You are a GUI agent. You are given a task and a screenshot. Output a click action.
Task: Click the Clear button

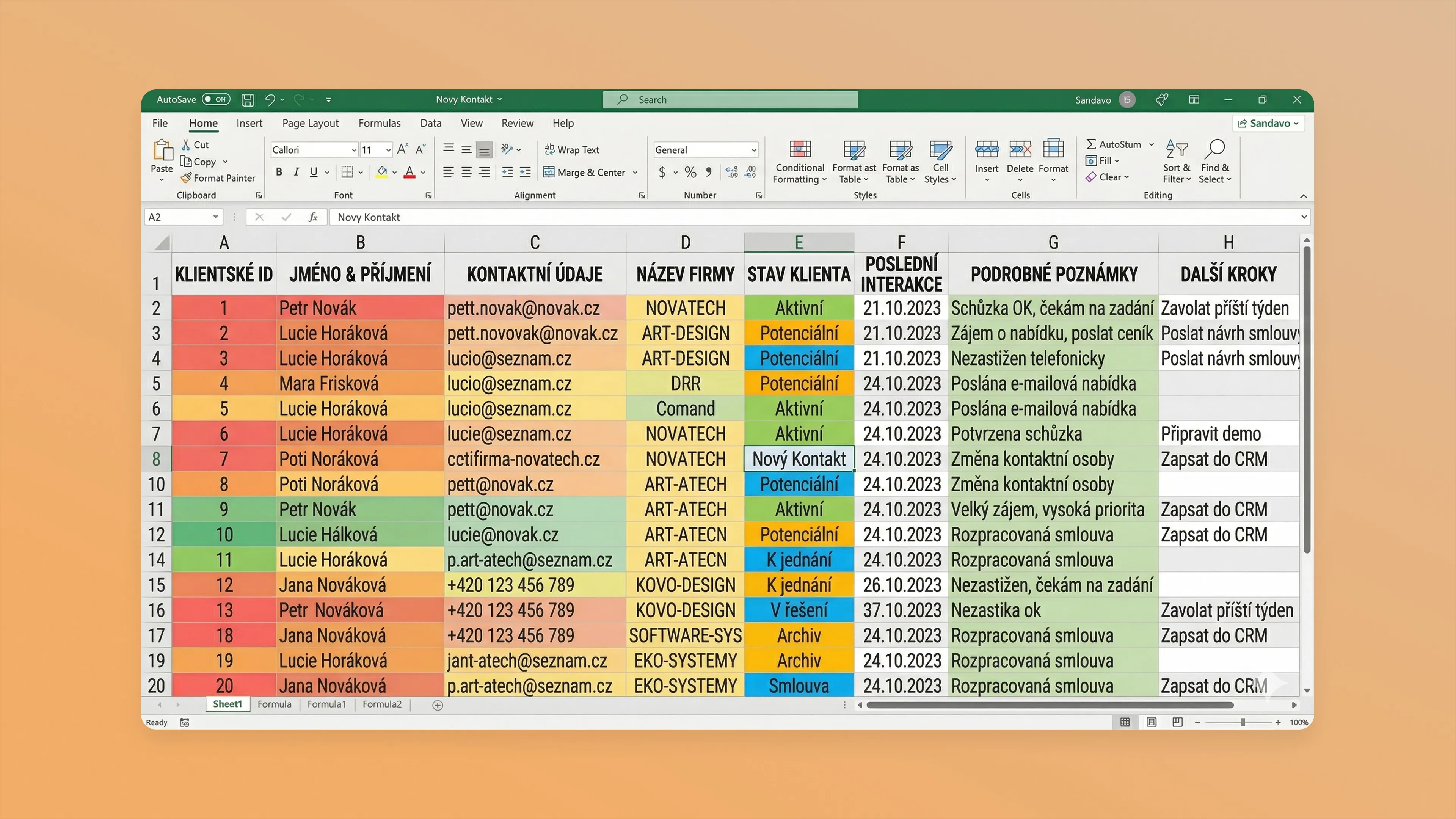coord(1107,177)
